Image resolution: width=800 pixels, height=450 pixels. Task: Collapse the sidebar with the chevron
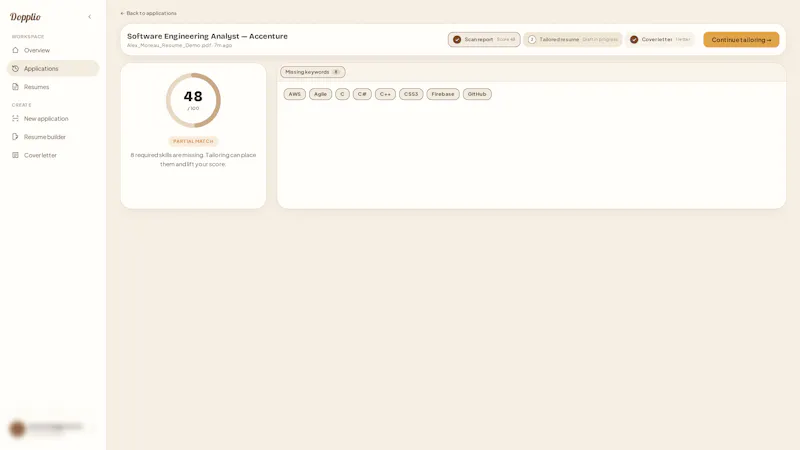coord(90,17)
